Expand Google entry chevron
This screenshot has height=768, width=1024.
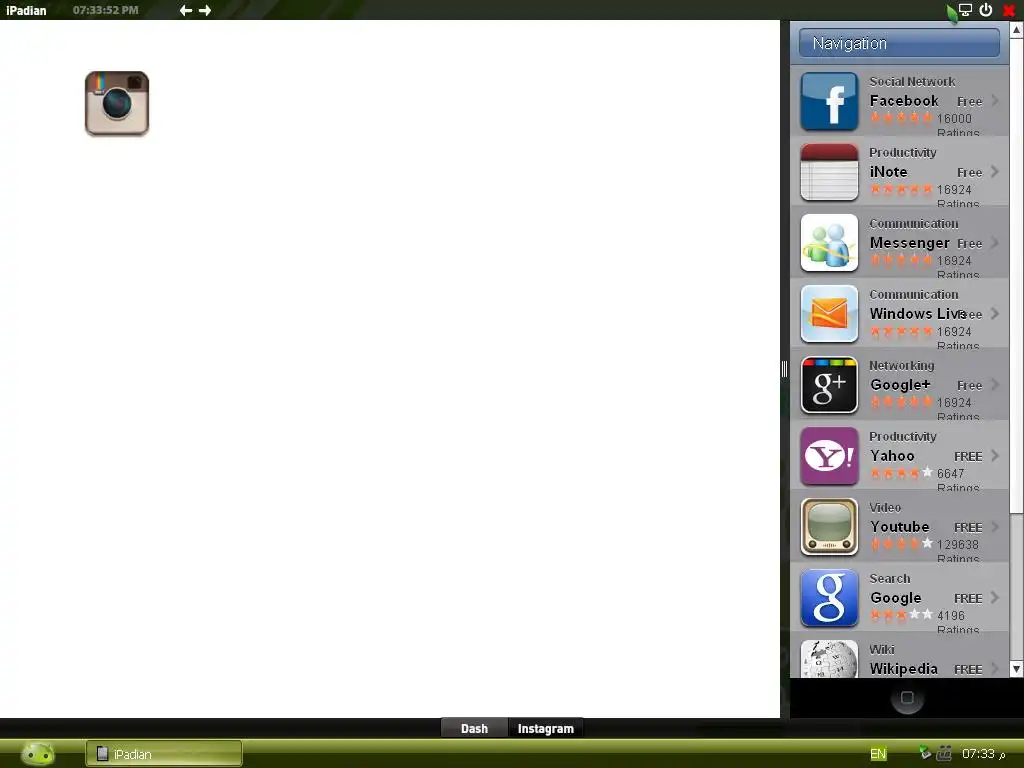tap(995, 598)
